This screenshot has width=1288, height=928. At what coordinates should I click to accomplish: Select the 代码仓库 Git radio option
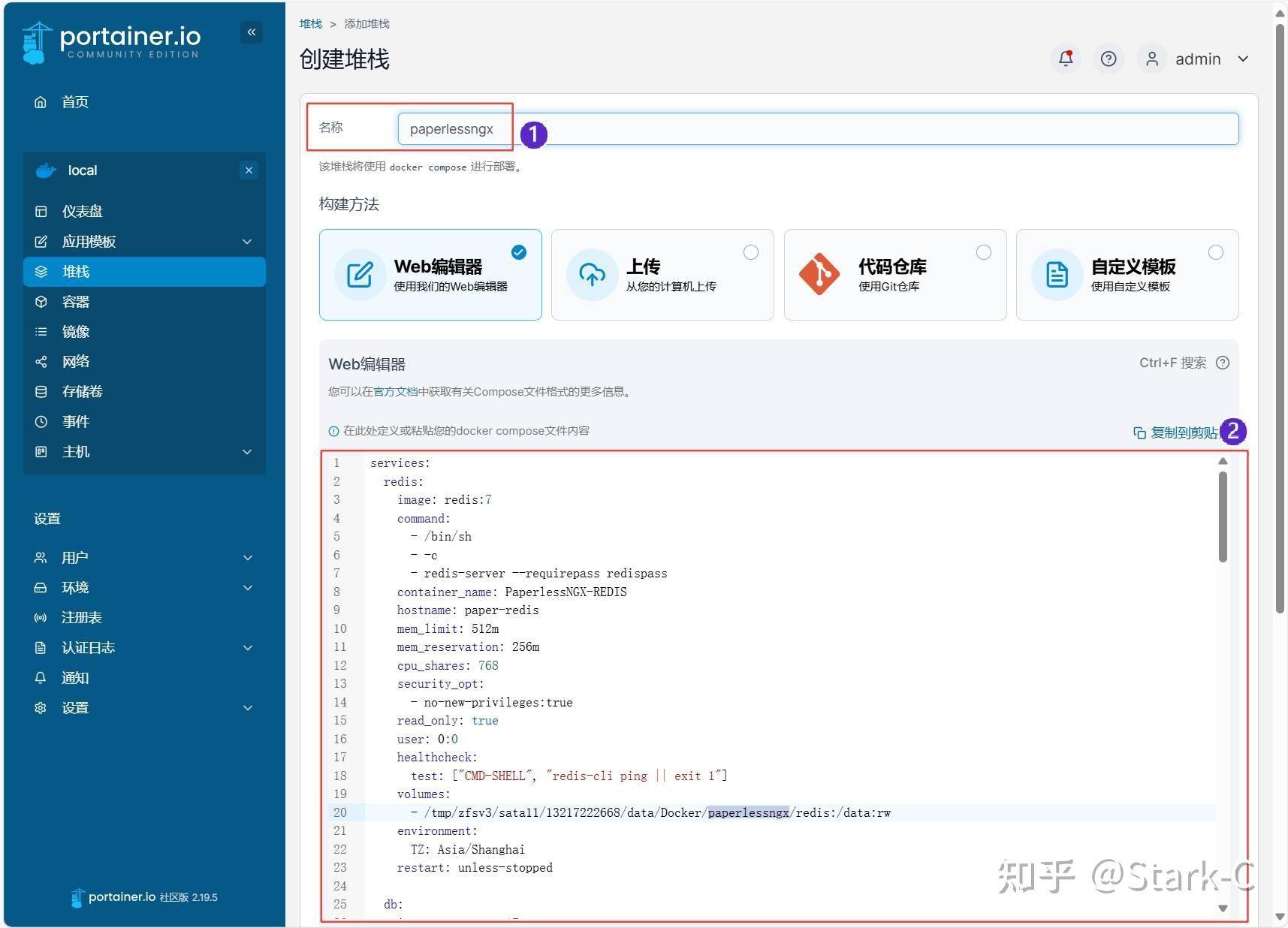tap(984, 252)
